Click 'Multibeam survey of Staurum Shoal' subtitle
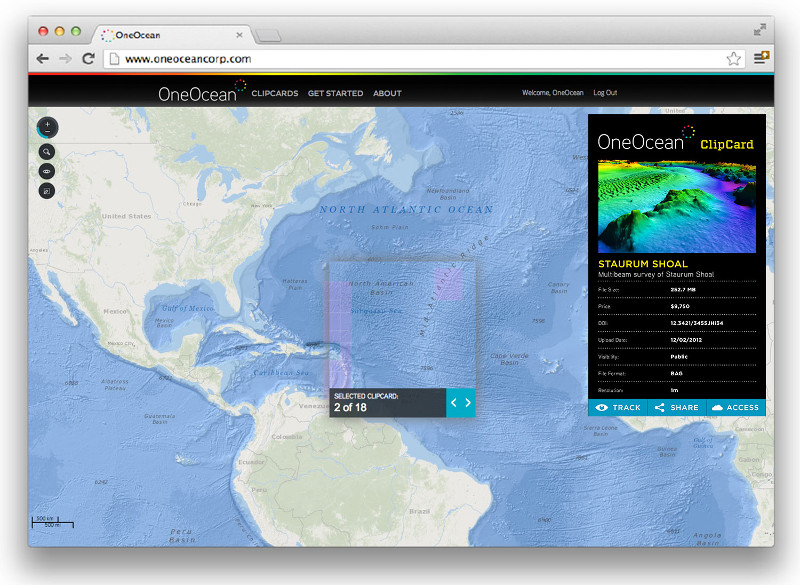The width and height of the screenshot is (800, 585). coord(656,274)
